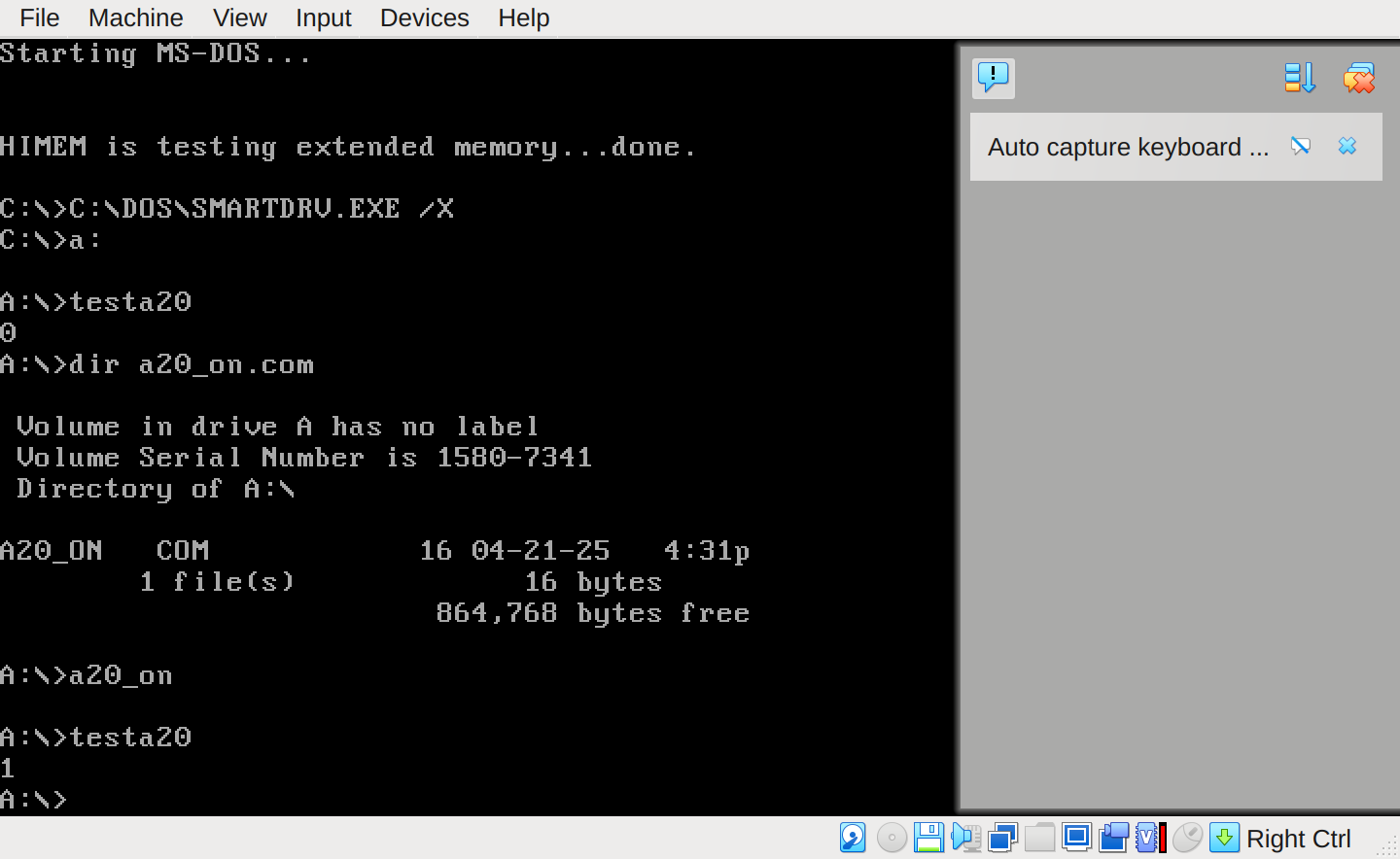Image resolution: width=1400 pixels, height=859 pixels.
Task: Click the hard disk status bar icon
Action: click(853, 838)
